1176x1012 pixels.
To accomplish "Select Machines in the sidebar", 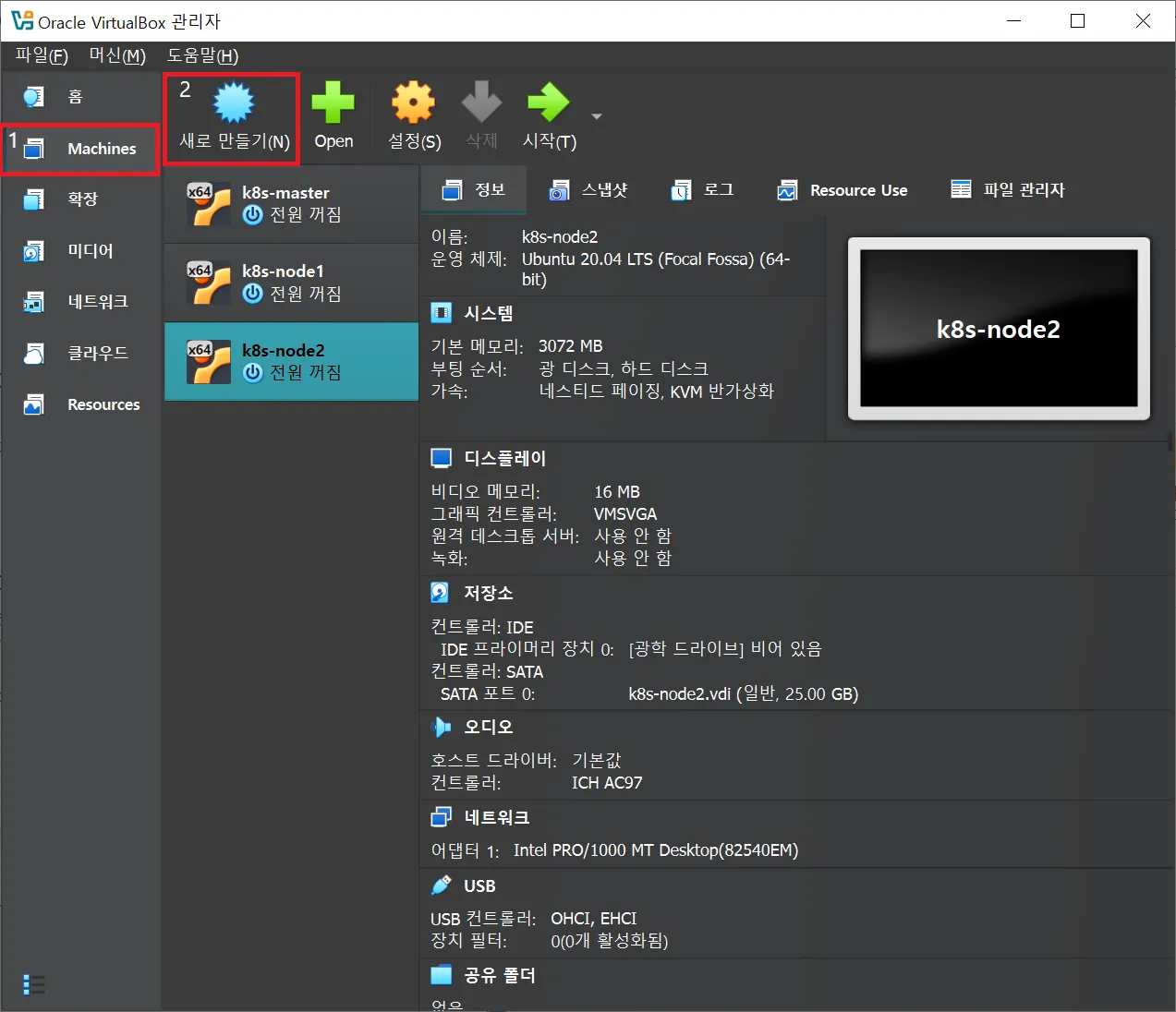I will [x=80, y=149].
